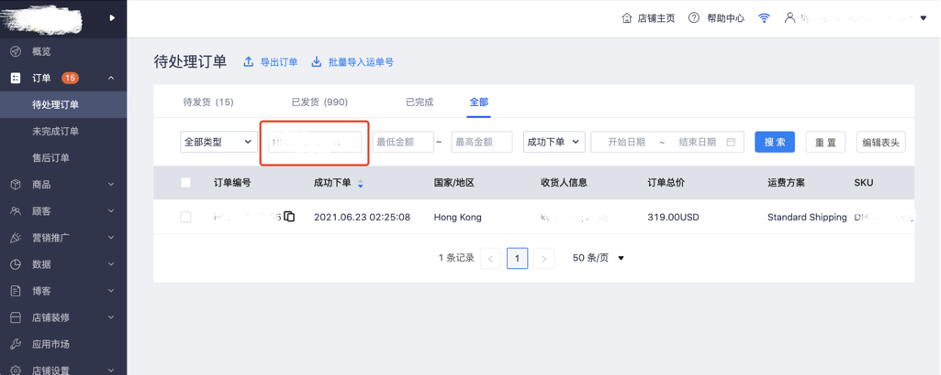The image size is (941, 375).
Task: Copy the order number with copy icon
Action: coord(290,217)
